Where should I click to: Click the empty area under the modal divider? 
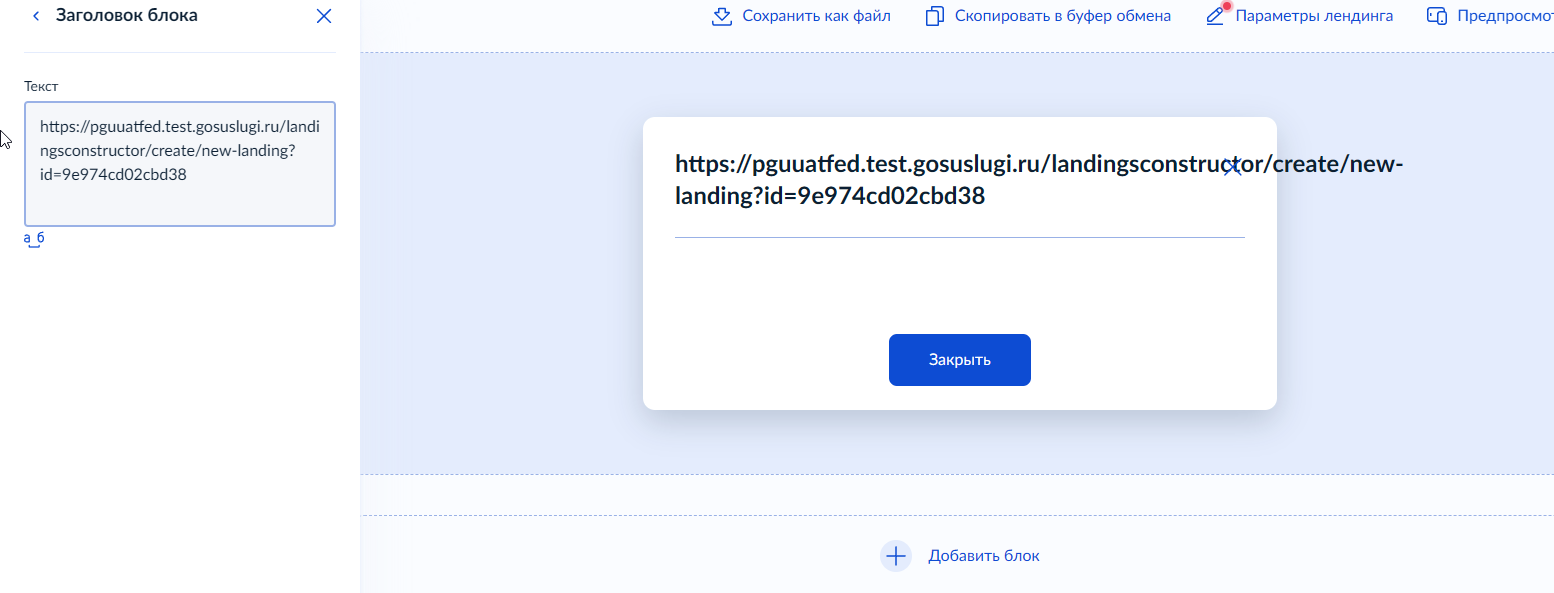point(960,285)
